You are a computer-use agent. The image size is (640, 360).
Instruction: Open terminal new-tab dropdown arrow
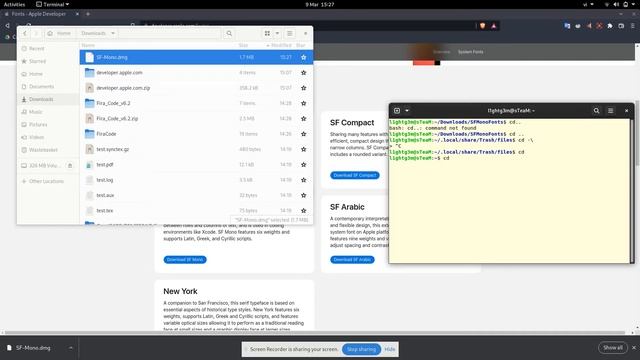[x=407, y=111]
